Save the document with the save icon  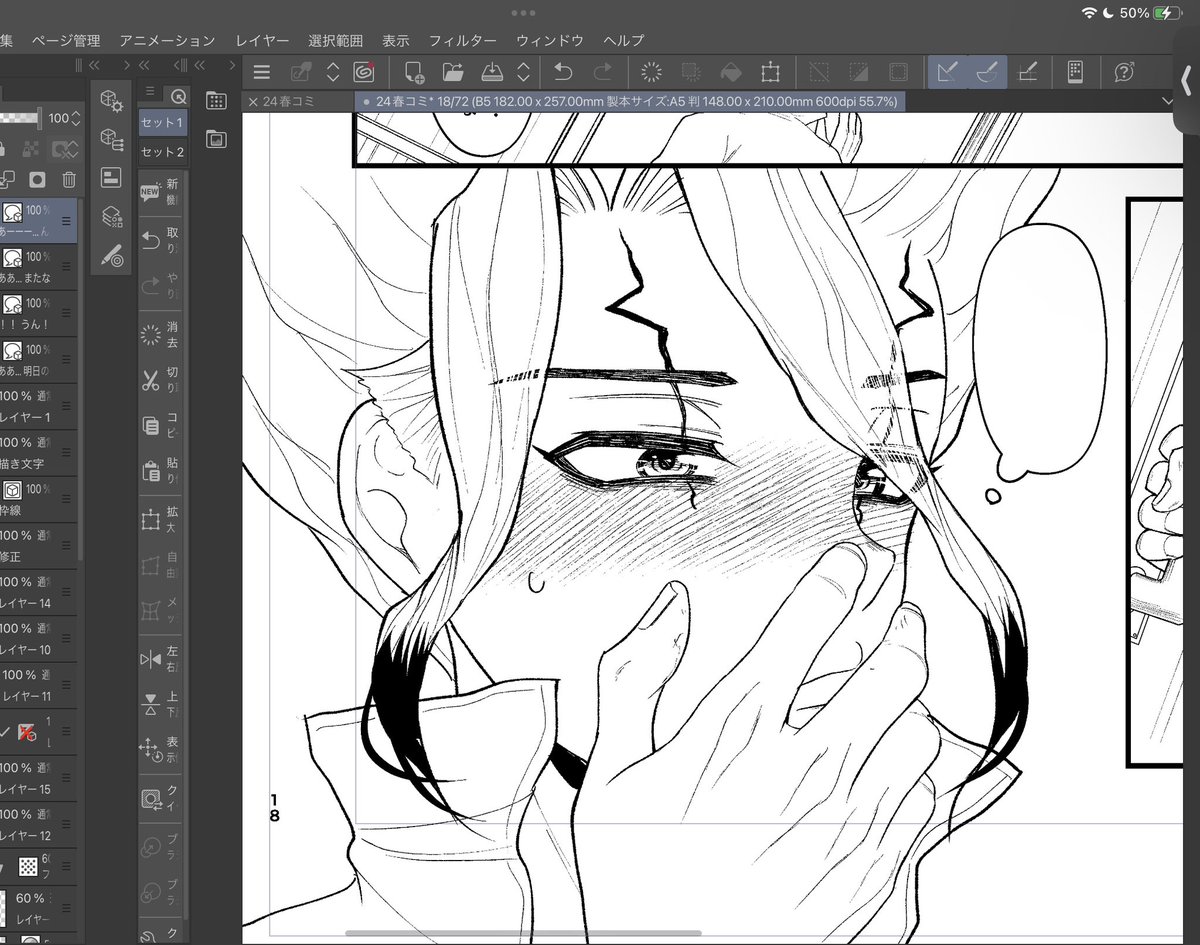(491, 72)
